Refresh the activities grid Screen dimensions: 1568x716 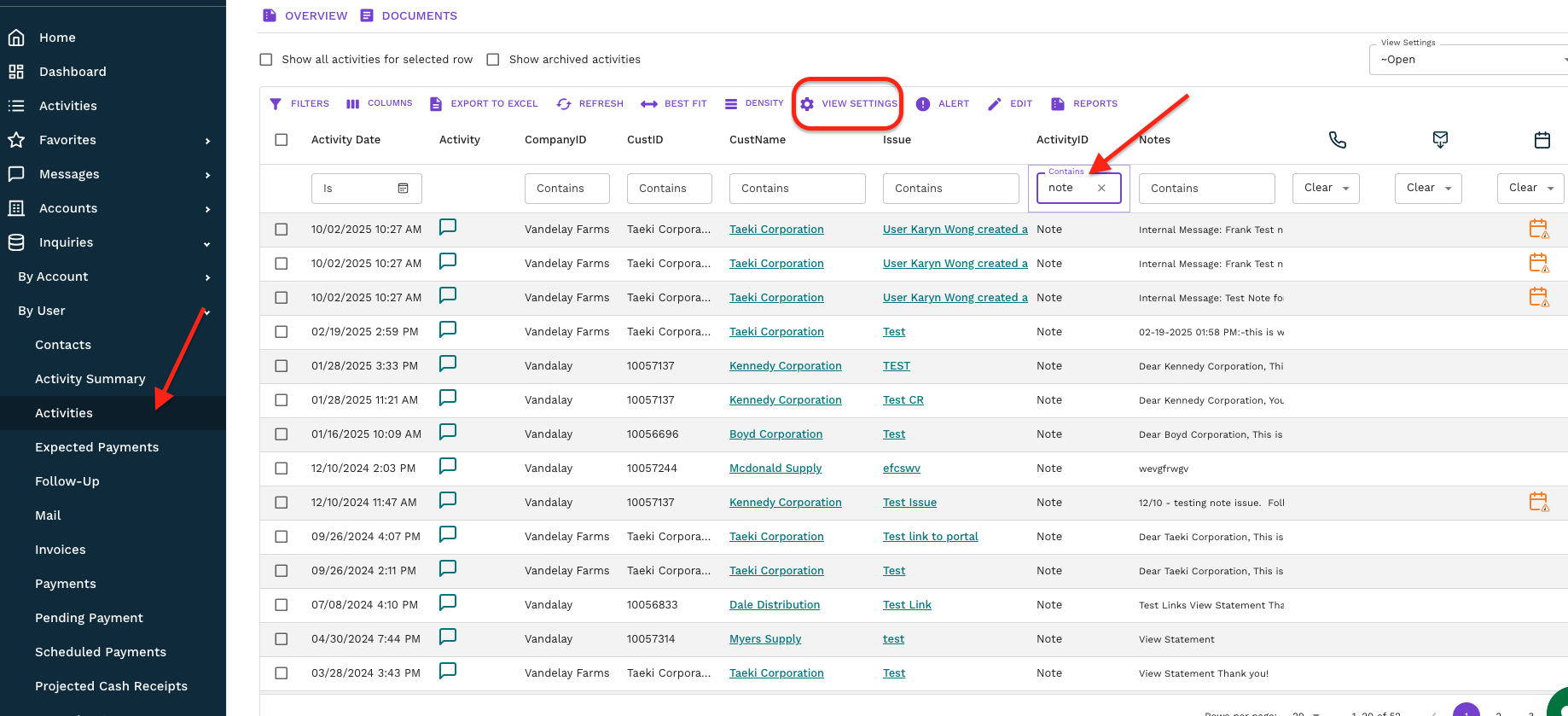tap(564, 104)
